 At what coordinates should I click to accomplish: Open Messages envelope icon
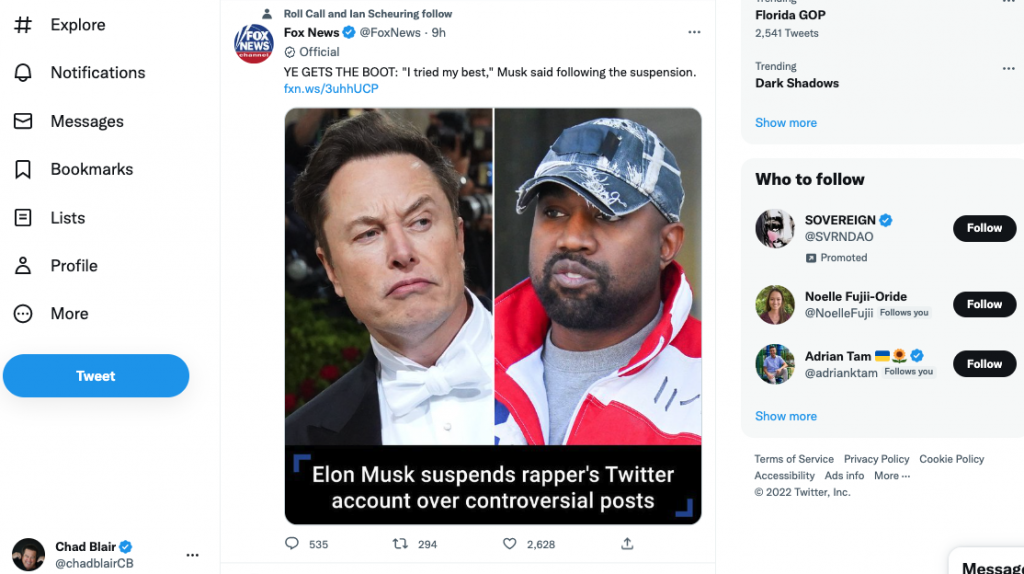click(23, 121)
